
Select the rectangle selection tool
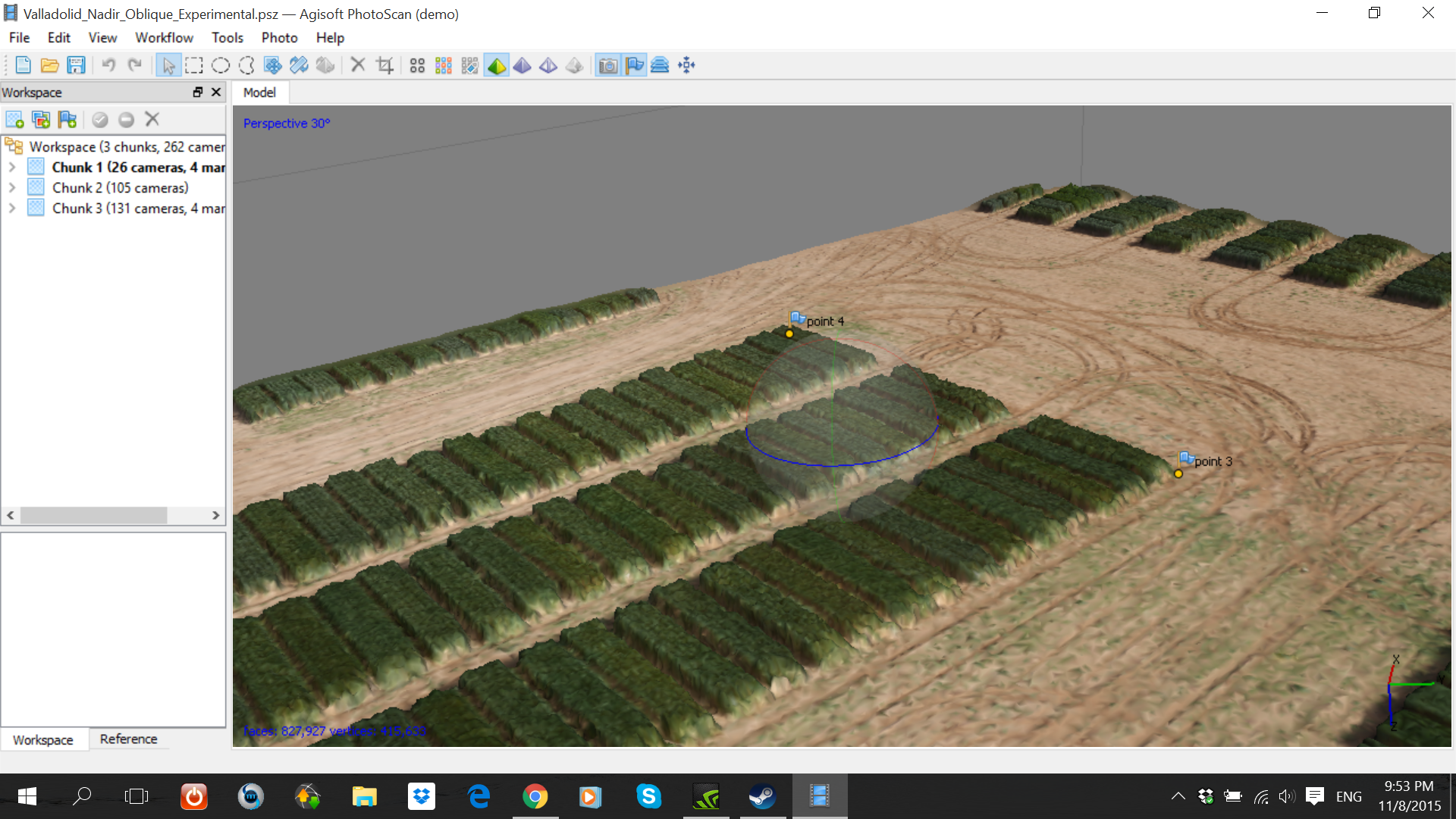tap(194, 66)
